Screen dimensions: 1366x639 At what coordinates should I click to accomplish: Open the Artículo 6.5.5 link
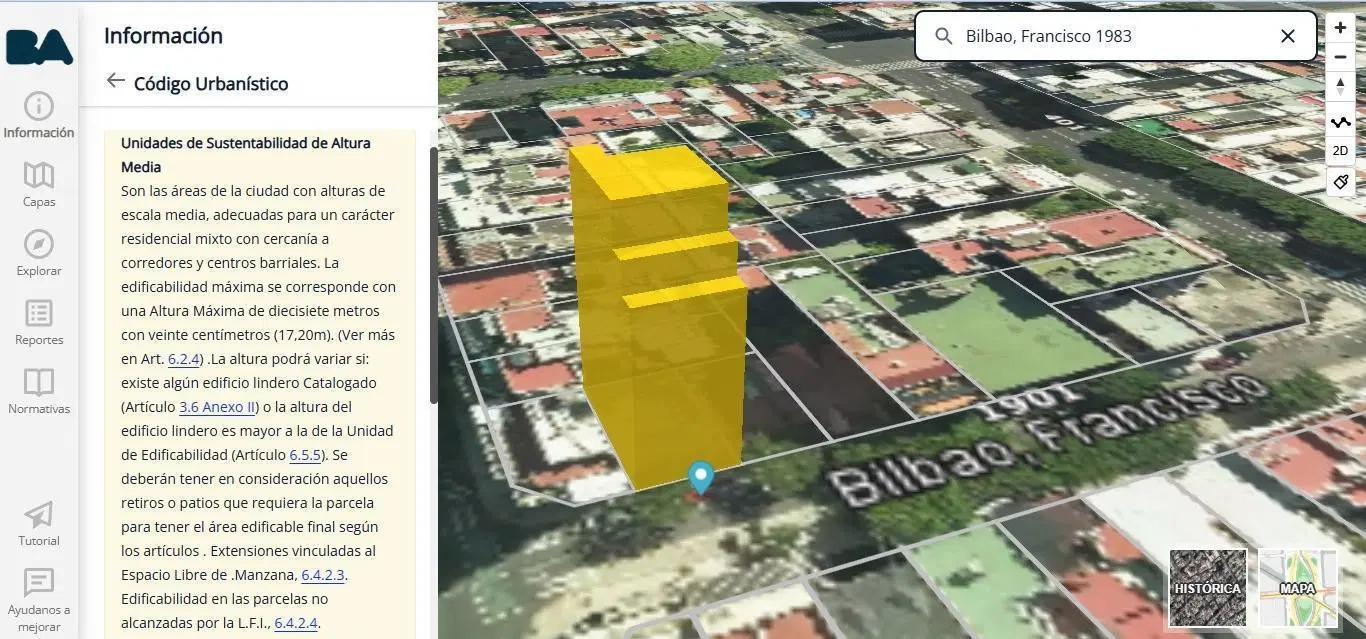305,455
